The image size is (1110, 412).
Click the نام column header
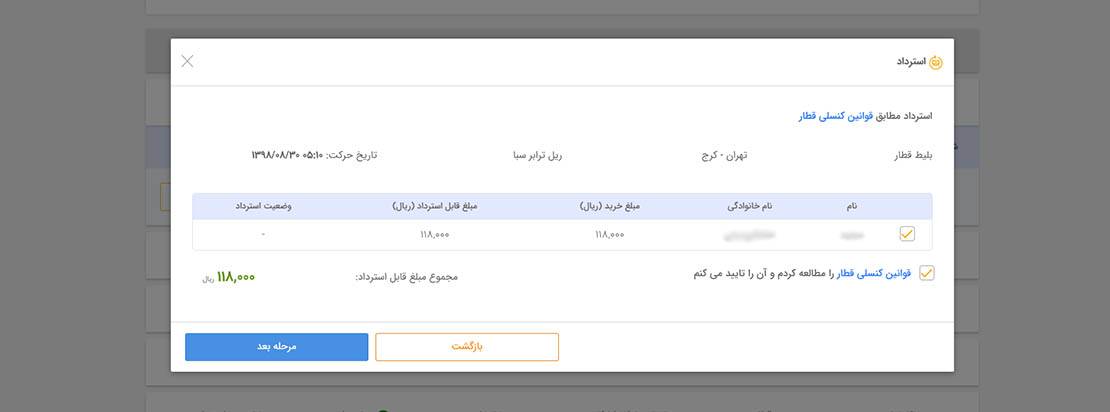point(852,206)
